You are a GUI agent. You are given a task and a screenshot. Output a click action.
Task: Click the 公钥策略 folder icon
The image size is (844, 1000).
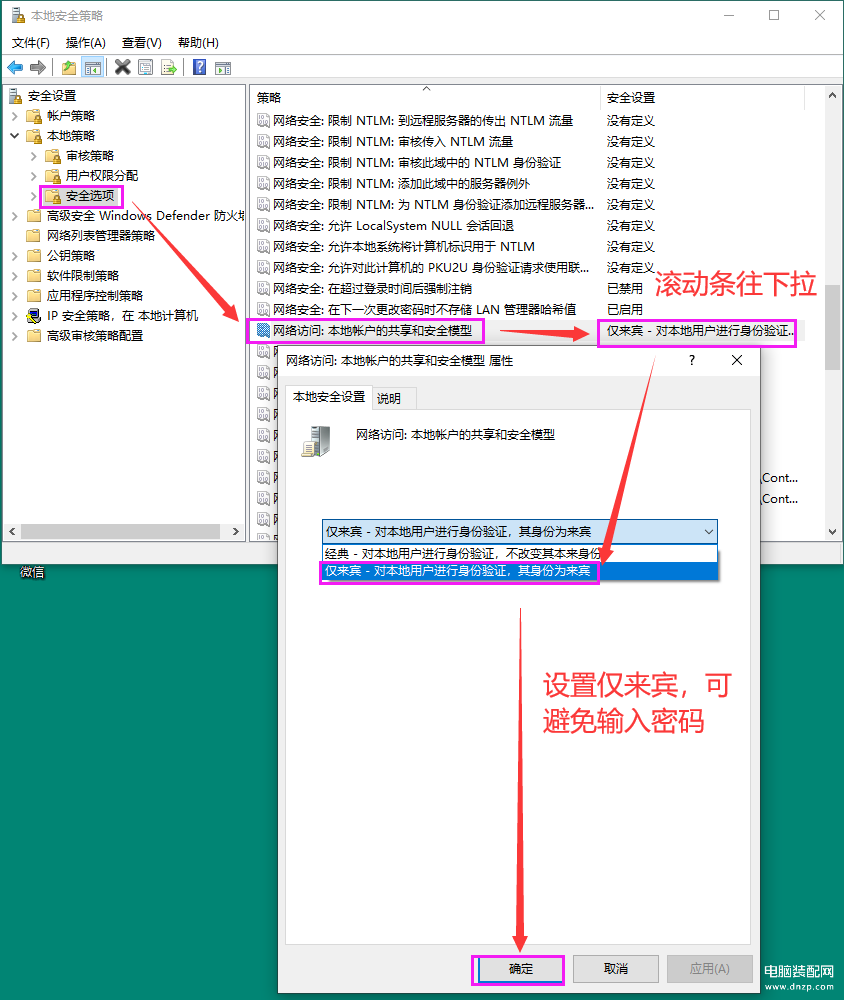tap(34, 256)
